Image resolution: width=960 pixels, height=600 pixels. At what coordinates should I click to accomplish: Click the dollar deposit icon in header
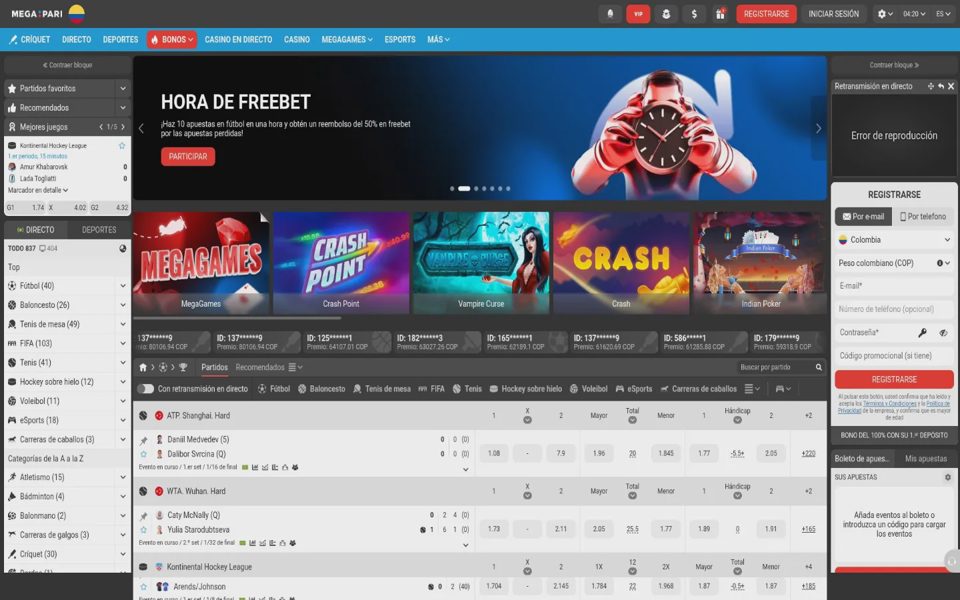694,14
